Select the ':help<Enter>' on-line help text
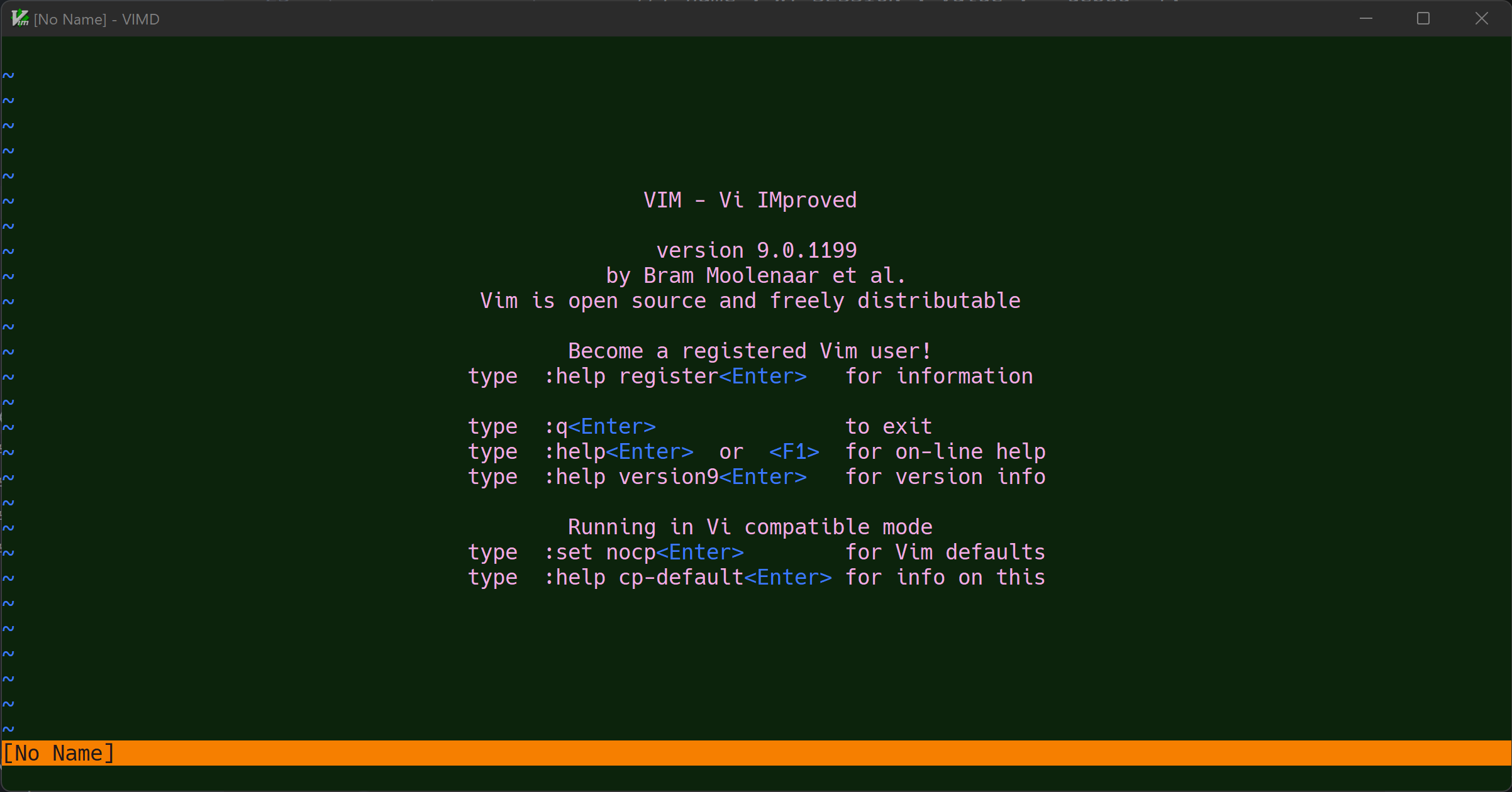The width and height of the screenshot is (1512, 792). [x=618, y=451]
